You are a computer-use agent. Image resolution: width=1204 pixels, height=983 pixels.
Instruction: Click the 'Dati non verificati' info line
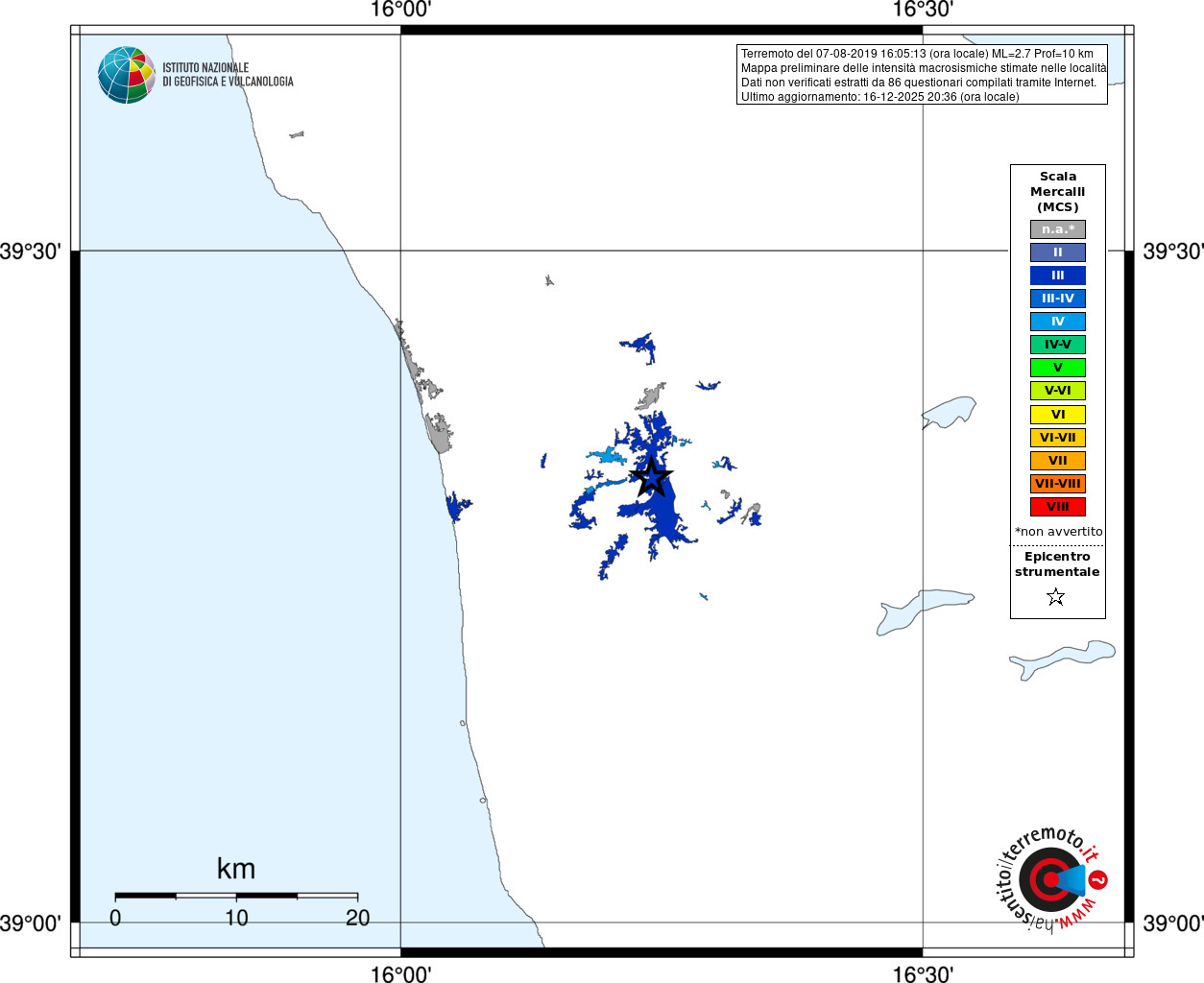[x=919, y=83]
